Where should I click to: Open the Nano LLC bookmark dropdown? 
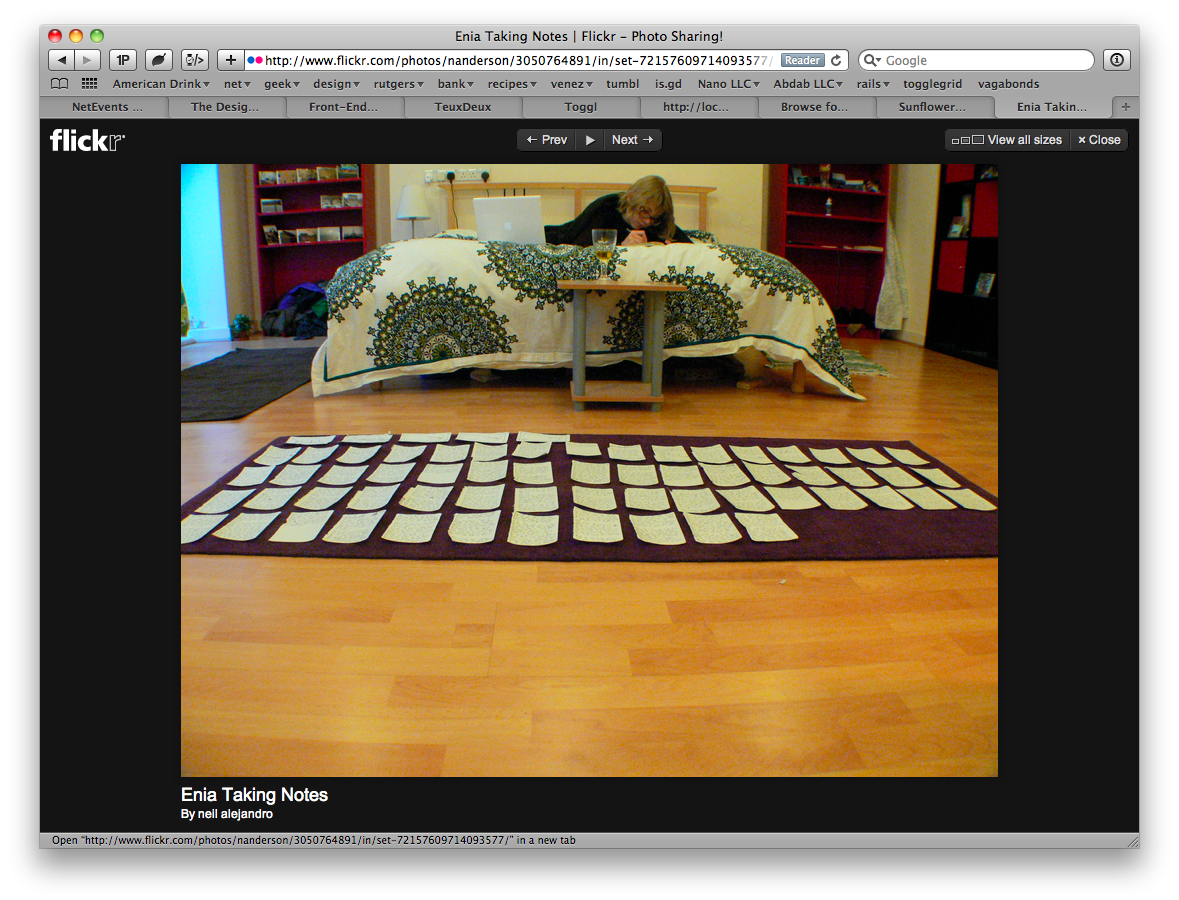click(728, 84)
